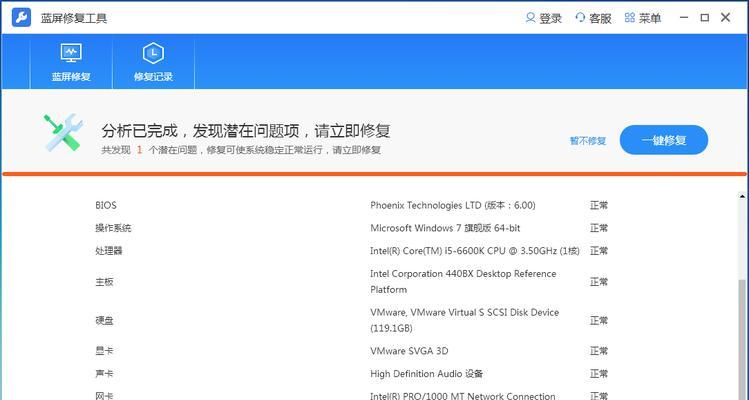Click the 一键修复 button
The width and height of the screenshot is (749, 400).
tap(664, 140)
